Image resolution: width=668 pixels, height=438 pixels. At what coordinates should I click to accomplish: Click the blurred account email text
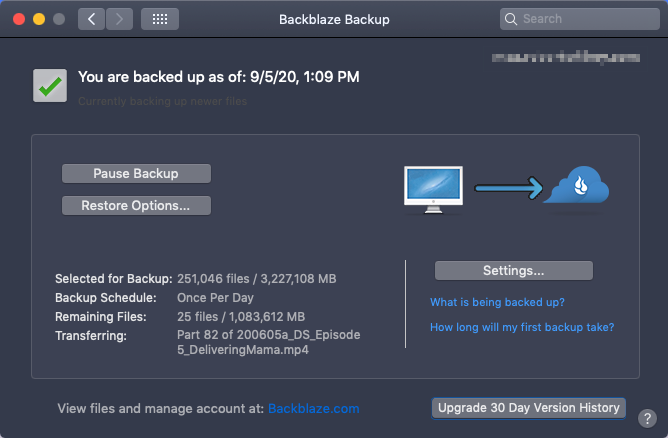click(566, 58)
